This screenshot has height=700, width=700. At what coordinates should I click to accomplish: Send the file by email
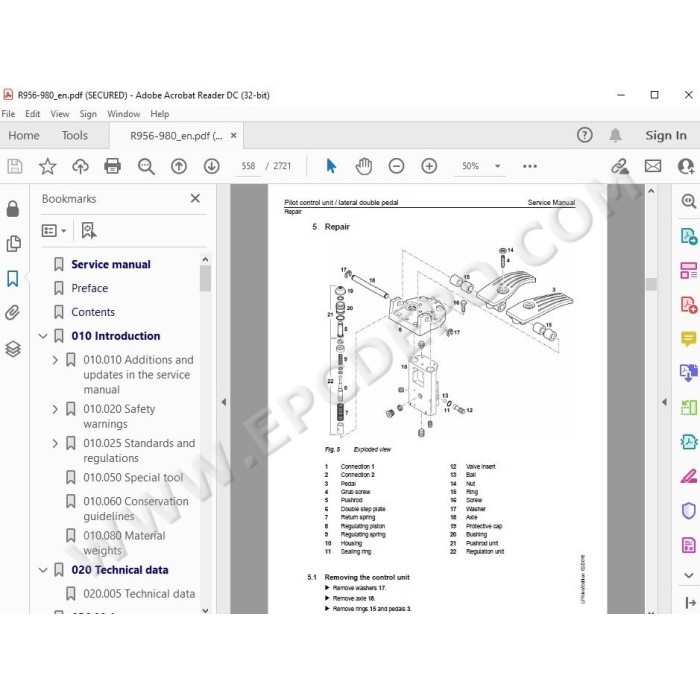pyautogui.click(x=653, y=166)
